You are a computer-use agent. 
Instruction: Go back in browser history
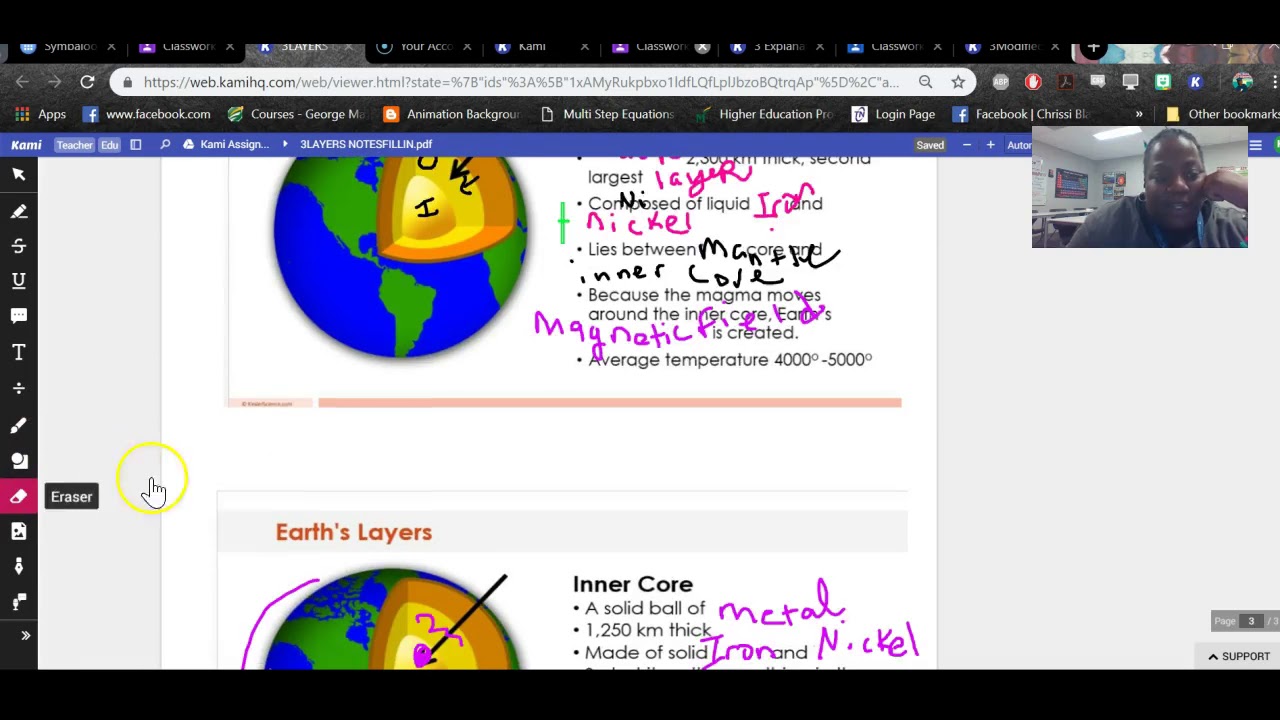coord(22,82)
